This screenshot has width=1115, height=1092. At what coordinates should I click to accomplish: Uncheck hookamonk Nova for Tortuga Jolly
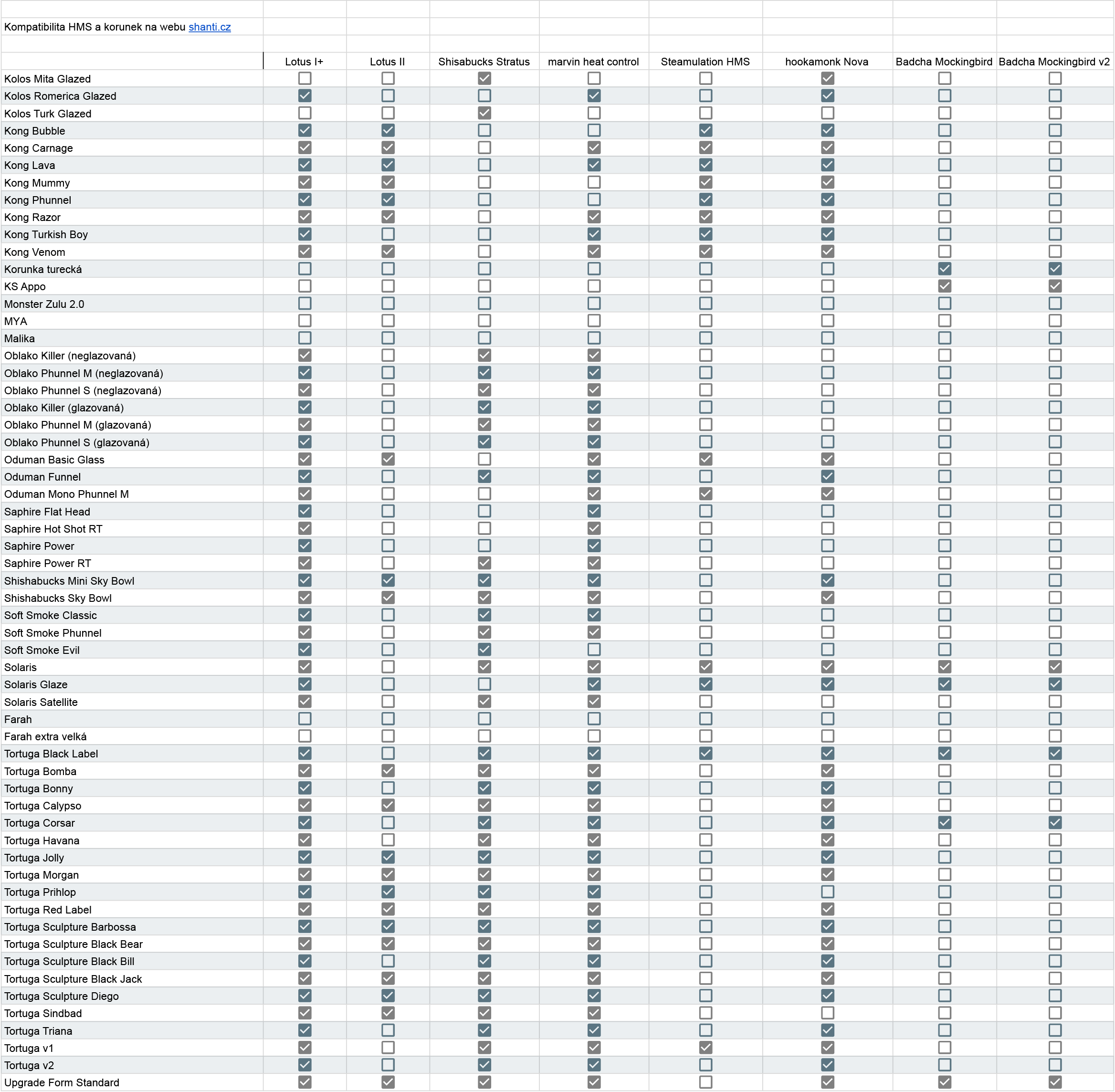[x=827, y=857]
